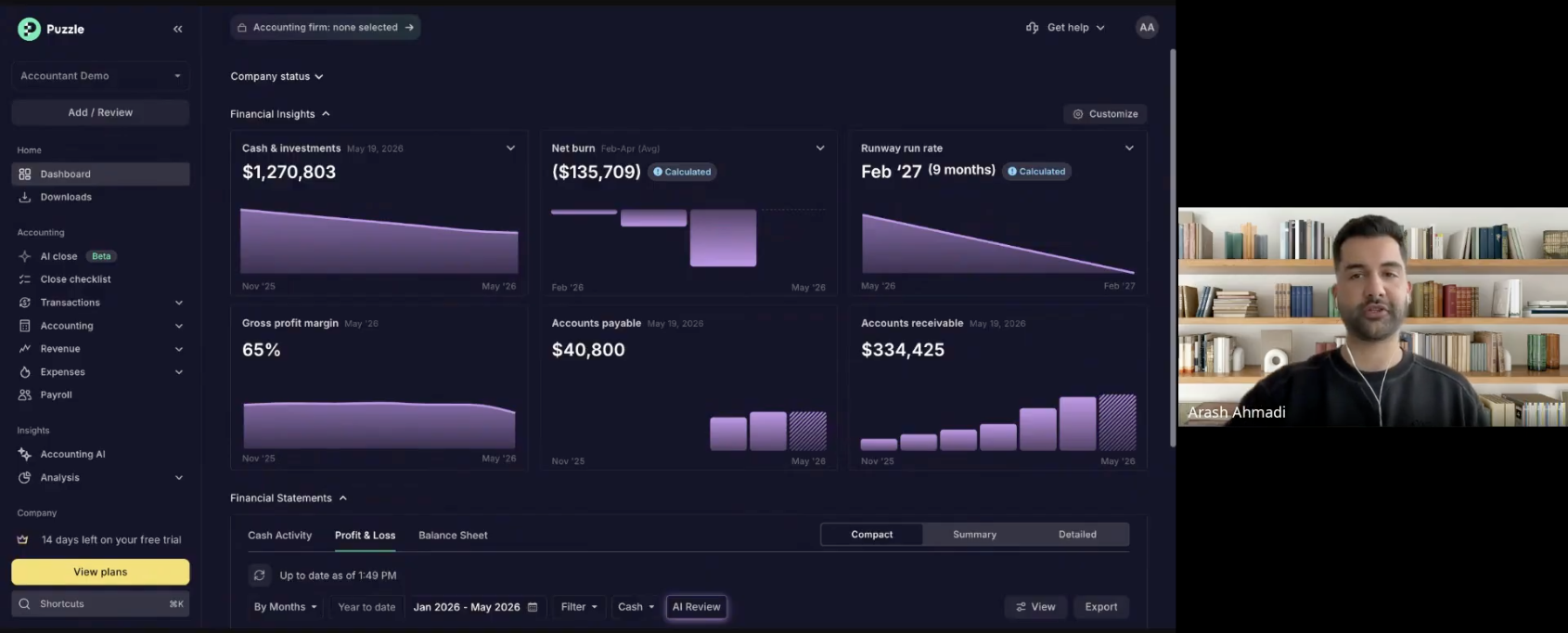1568x633 pixels.
Task: Click the Jan 2026 - May 2026 date range
Action: click(x=475, y=607)
